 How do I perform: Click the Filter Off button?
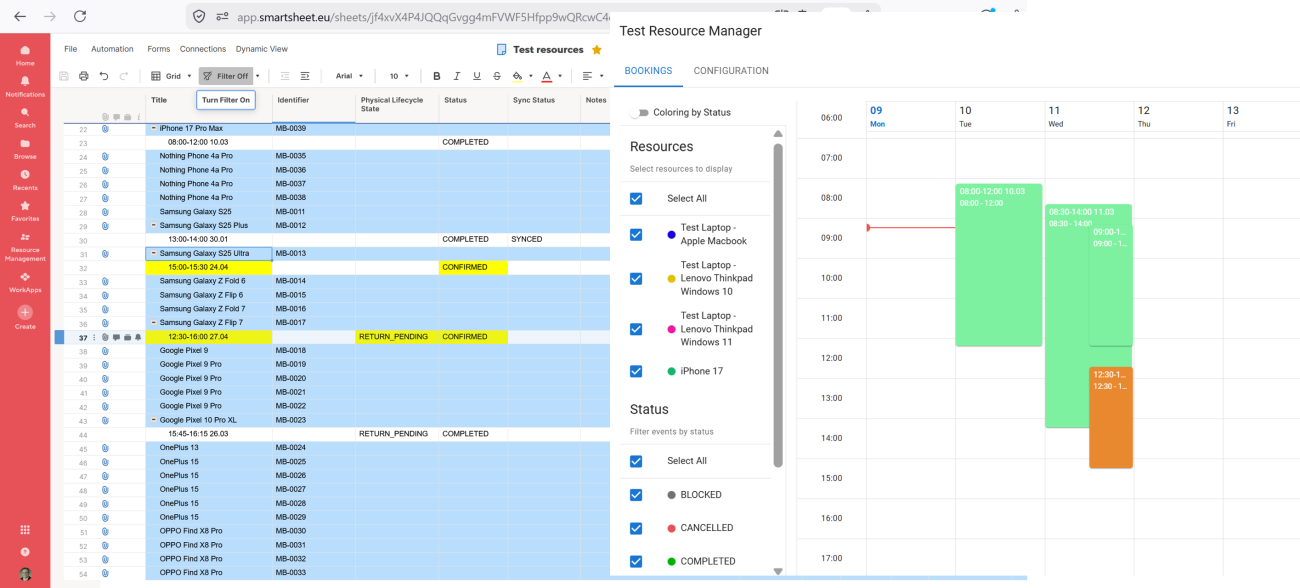225,76
